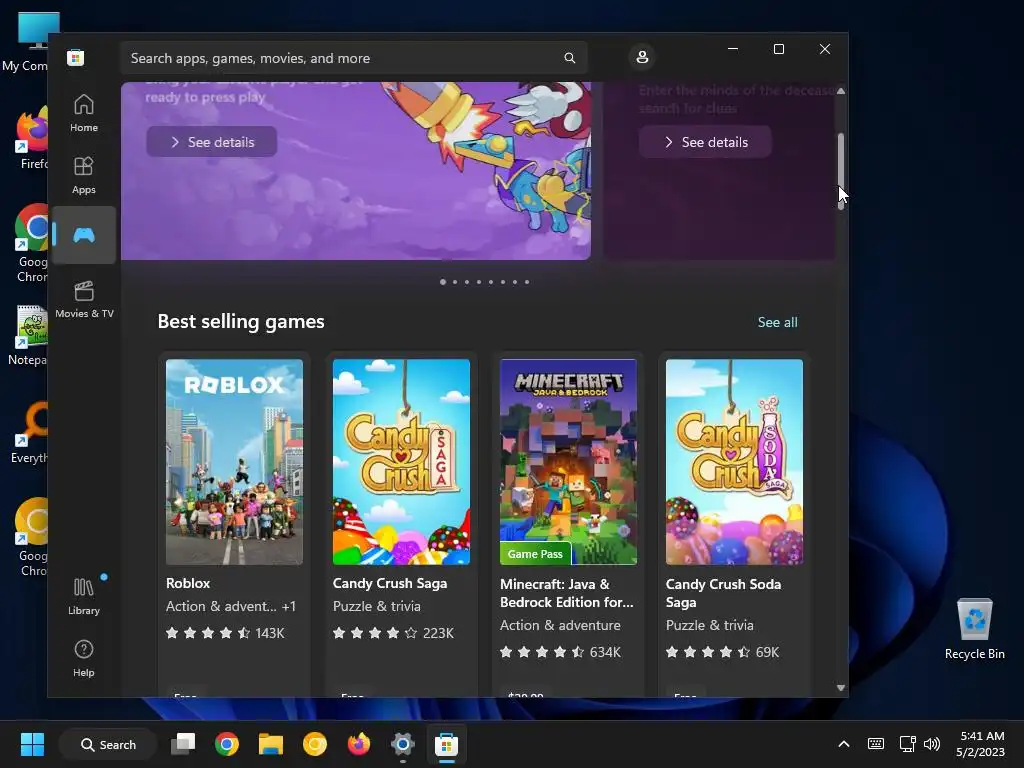Open Minecraft Java & Bedrock cover image

[568, 462]
